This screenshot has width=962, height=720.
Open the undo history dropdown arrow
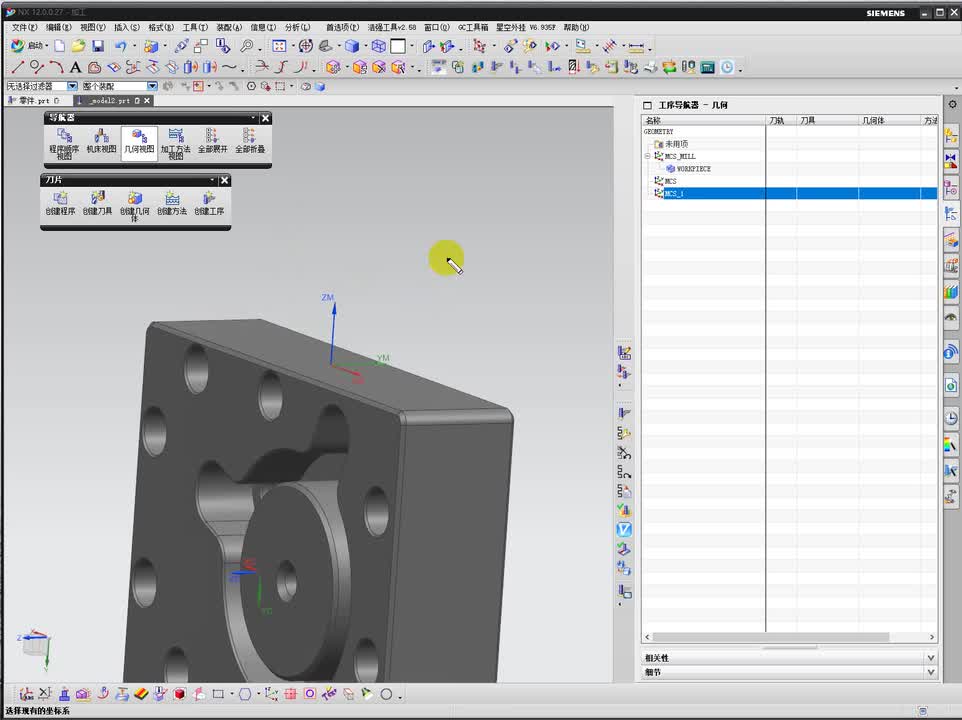[x=134, y=47]
